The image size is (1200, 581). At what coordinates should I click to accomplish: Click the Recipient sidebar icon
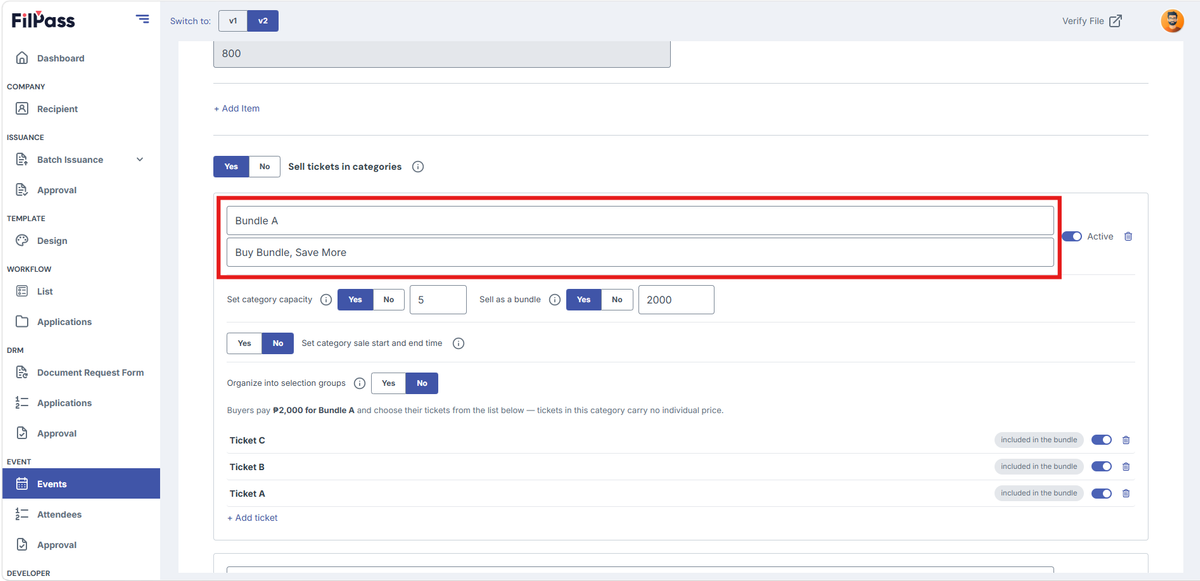point(22,109)
